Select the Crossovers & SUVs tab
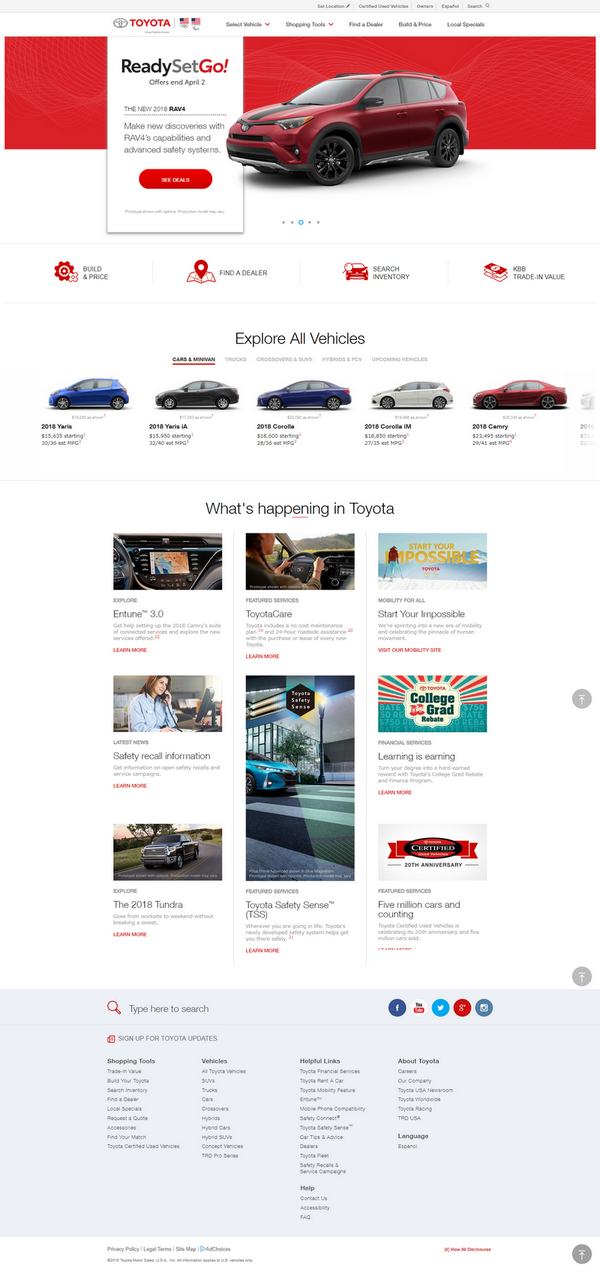Screen dimensions: 600x1280 pyautogui.click(x=284, y=359)
